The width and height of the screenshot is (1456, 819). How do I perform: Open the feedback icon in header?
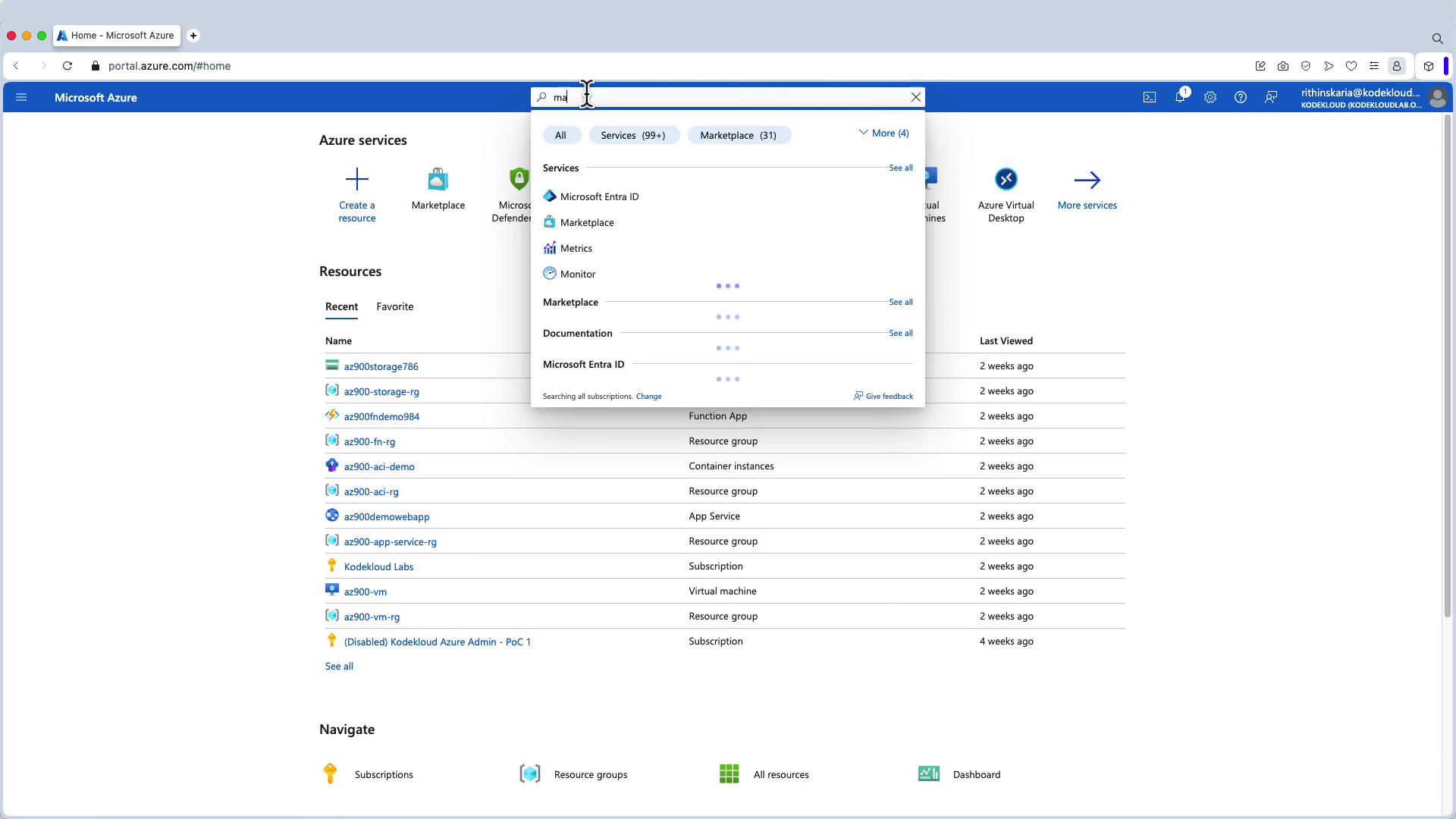click(x=1271, y=97)
